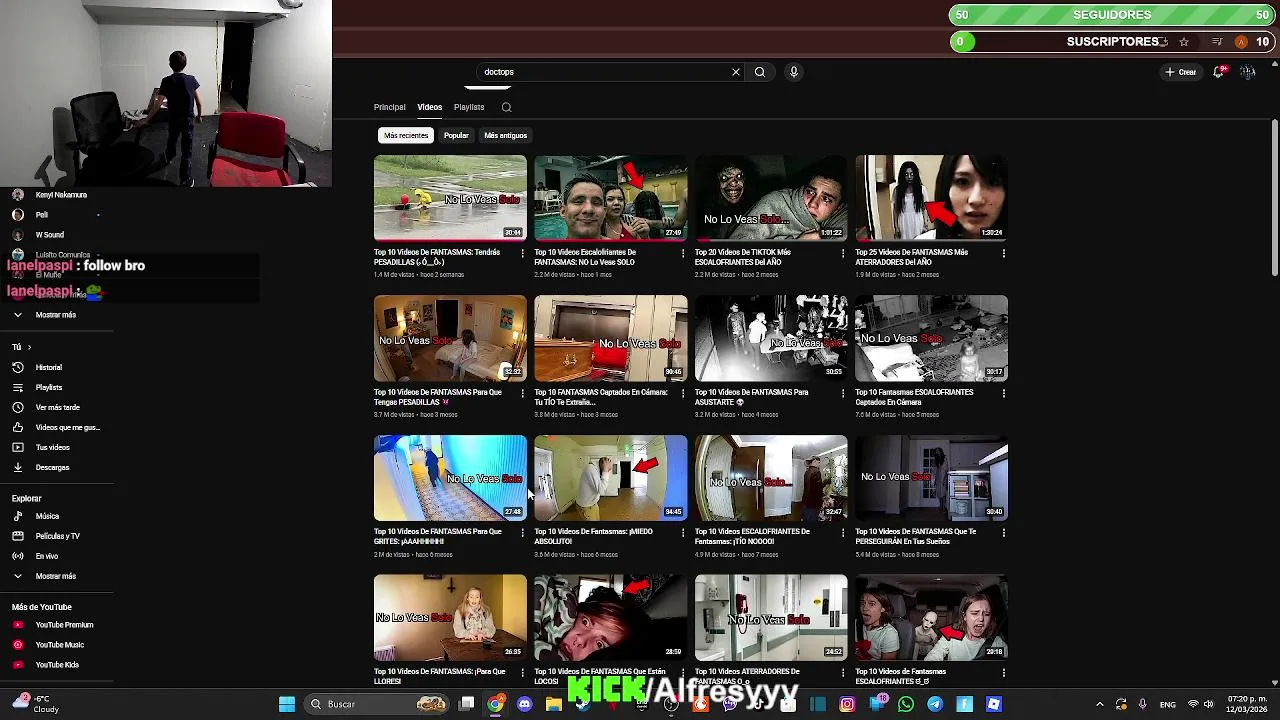Show hidden system tray icons
The image size is (1280, 720).
[x=1100, y=704]
